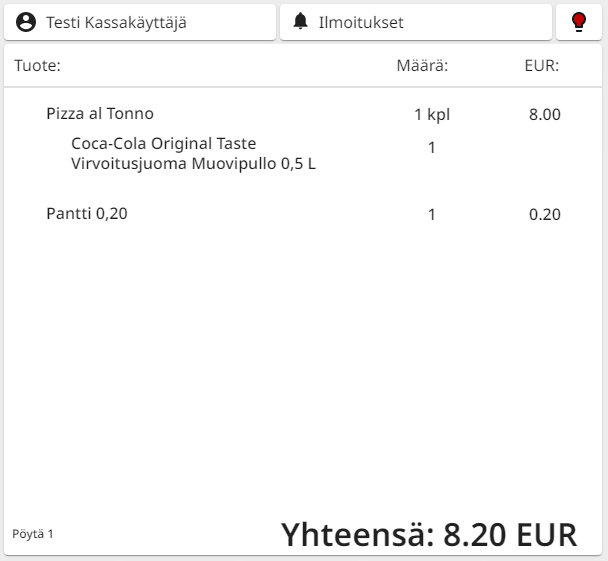
Task: Click the notification bell icon
Action: tap(300, 22)
